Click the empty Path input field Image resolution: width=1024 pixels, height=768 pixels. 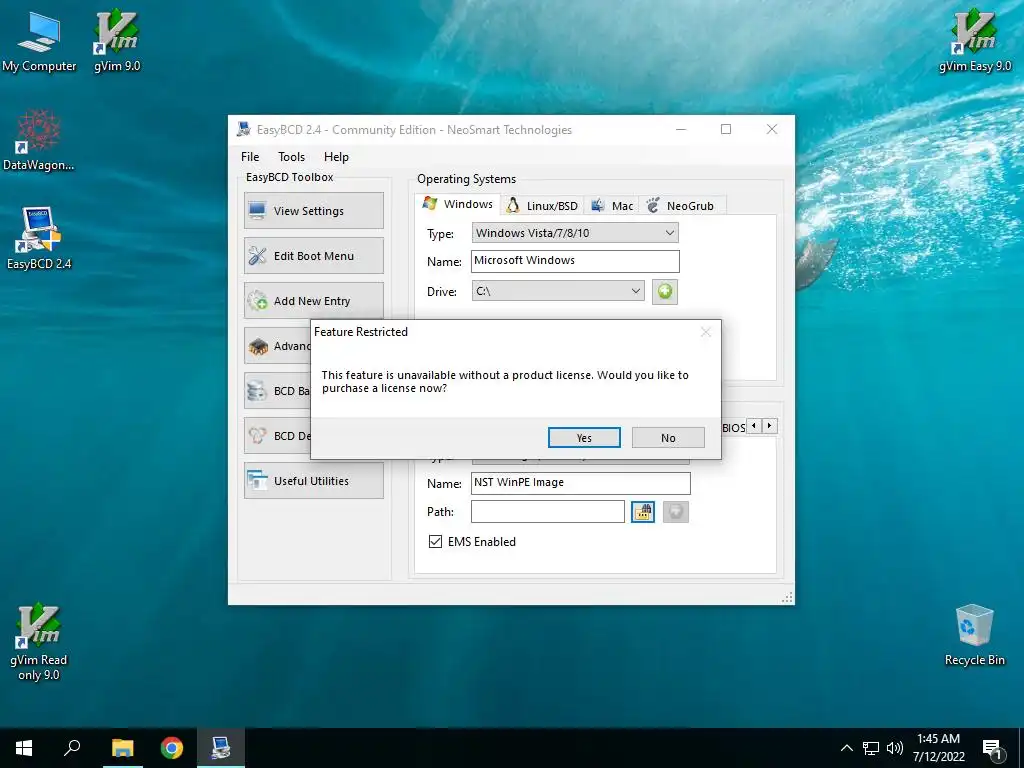pos(547,511)
